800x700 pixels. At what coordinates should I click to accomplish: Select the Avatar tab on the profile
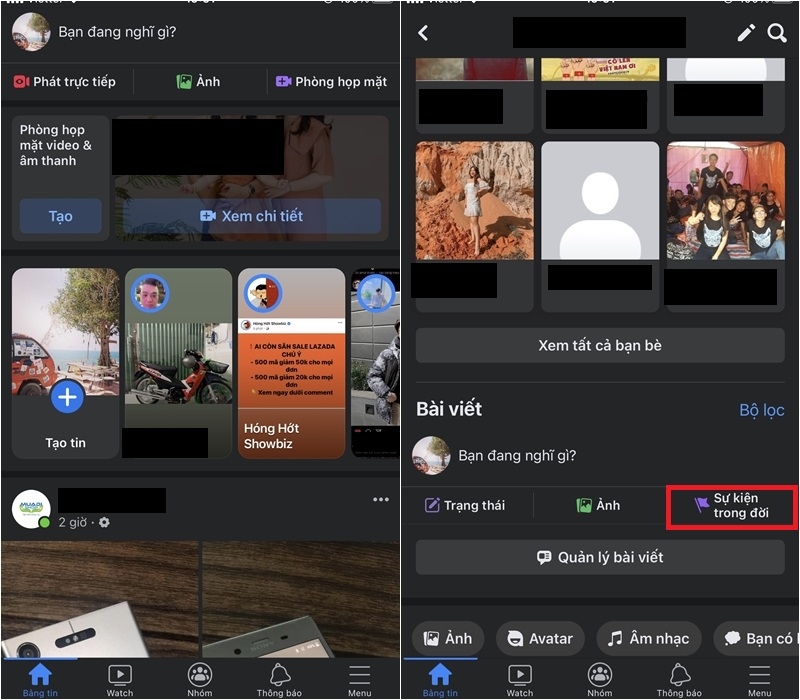pyautogui.click(x=539, y=638)
